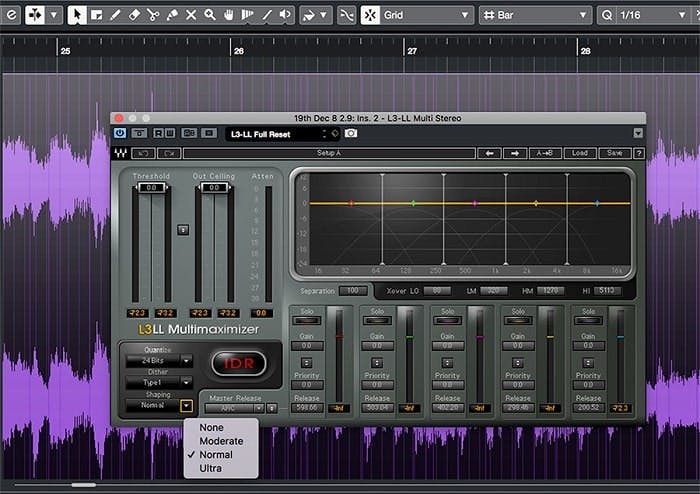The width and height of the screenshot is (700, 494).
Task: Click the Threshold slider handle
Action: coord(151,188)
